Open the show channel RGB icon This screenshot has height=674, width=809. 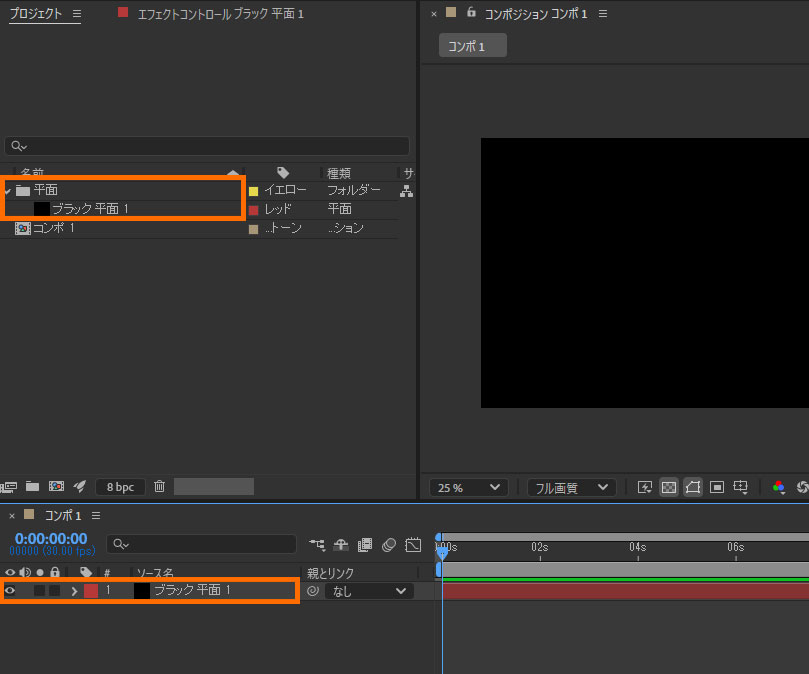click(x=778, y=487)
